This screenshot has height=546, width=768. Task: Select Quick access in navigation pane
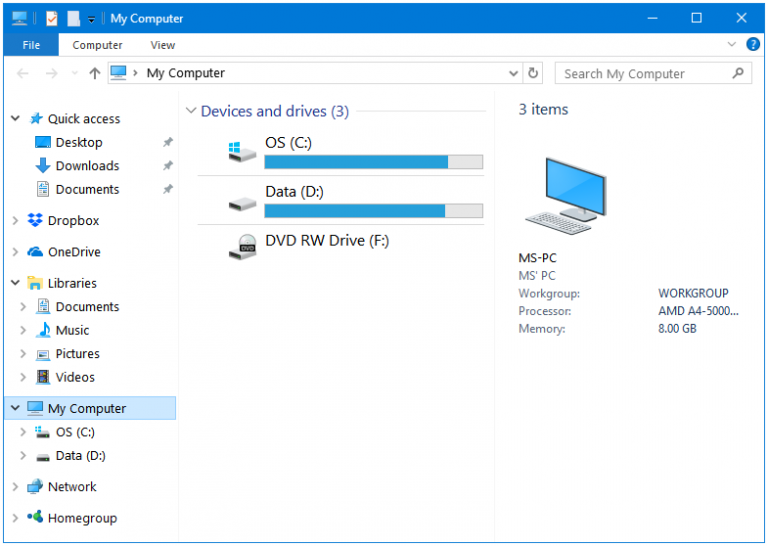pos(84,119)
